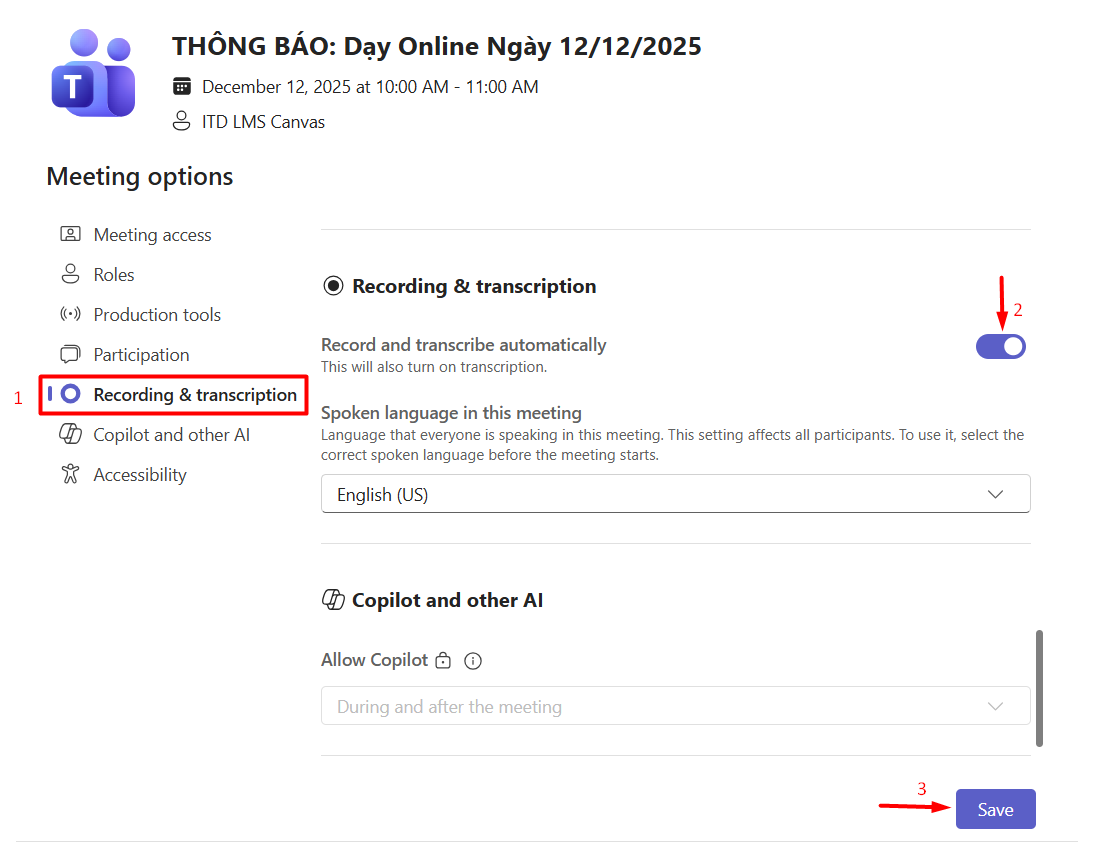The image size is (1100, 845).
Task: Click the calendar icon beside meeting date
Action: 181,87
